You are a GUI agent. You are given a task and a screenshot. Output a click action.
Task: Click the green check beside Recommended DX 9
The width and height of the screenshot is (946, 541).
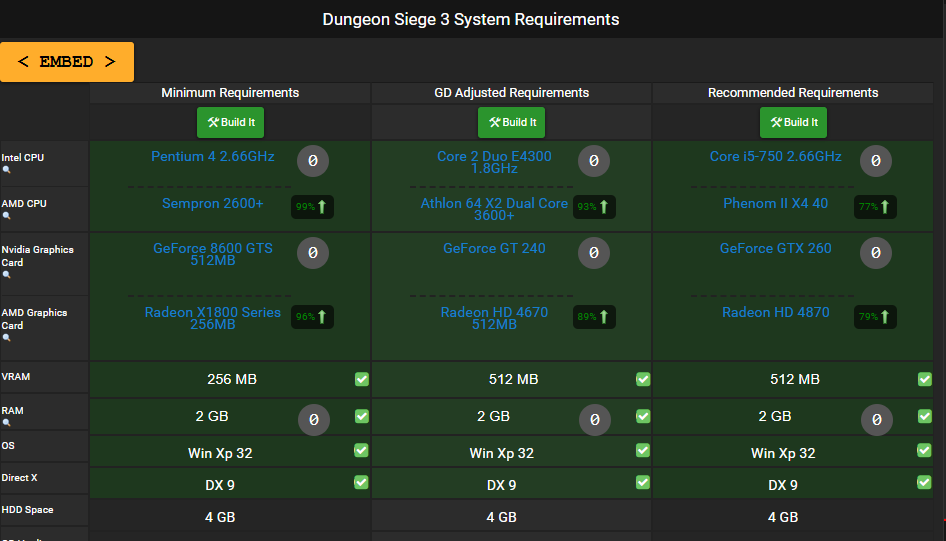[x=924, y=482]
